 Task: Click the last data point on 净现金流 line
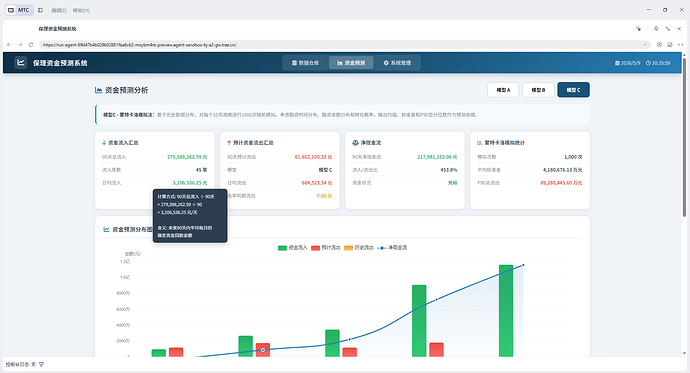click(x=523, y=265)
